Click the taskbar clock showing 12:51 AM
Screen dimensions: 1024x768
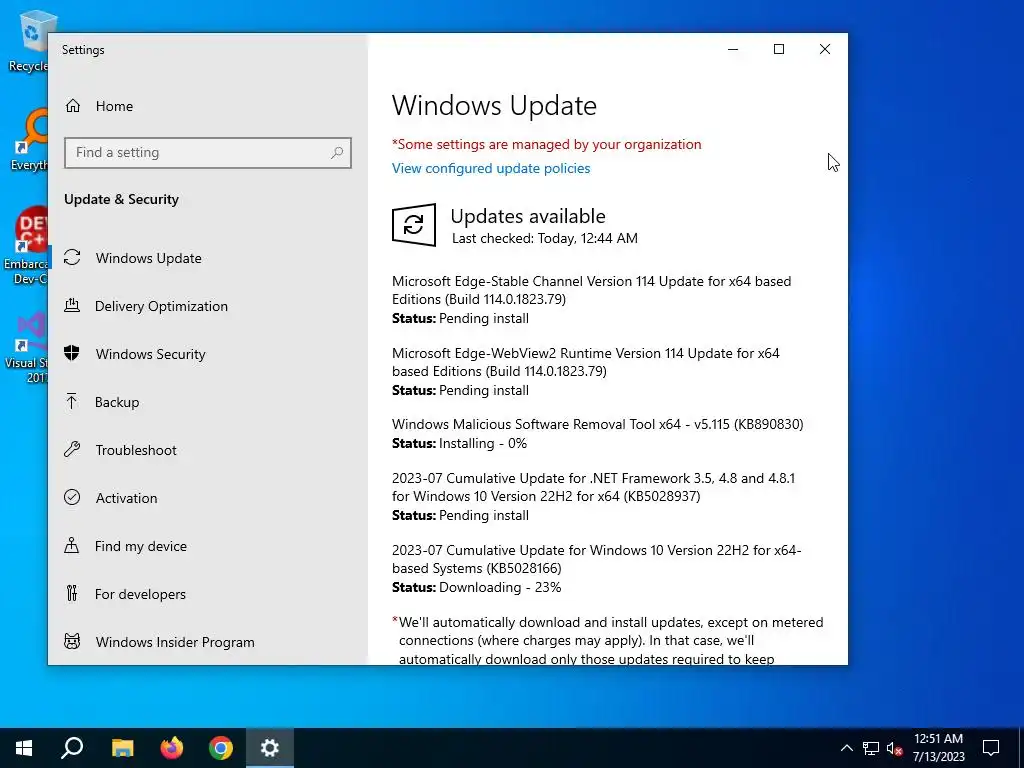[x=938, y=748]
